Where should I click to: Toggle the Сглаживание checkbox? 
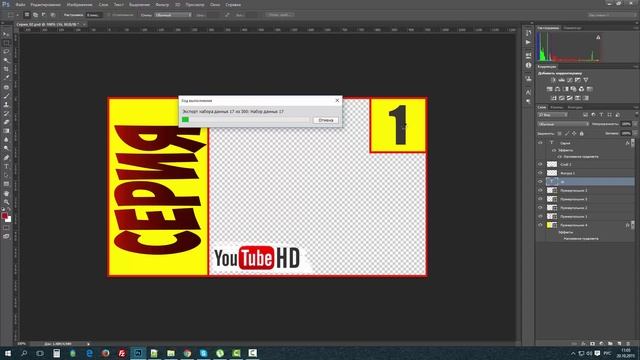(109, 15)
